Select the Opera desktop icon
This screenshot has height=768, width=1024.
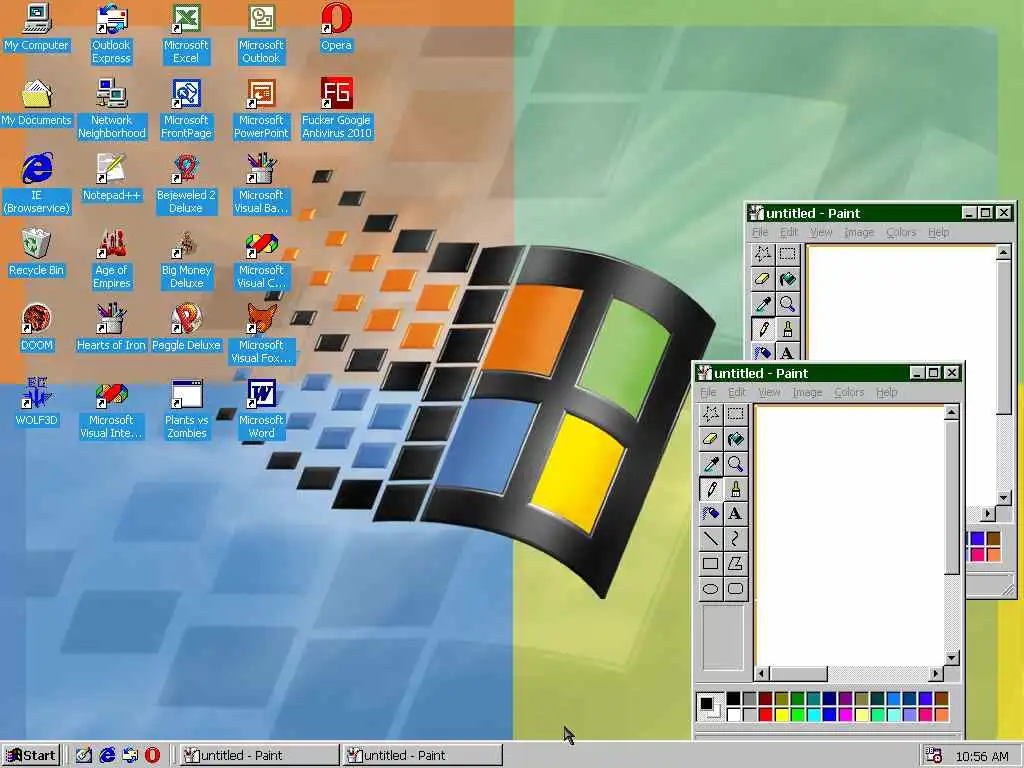(x=336, y=27)
